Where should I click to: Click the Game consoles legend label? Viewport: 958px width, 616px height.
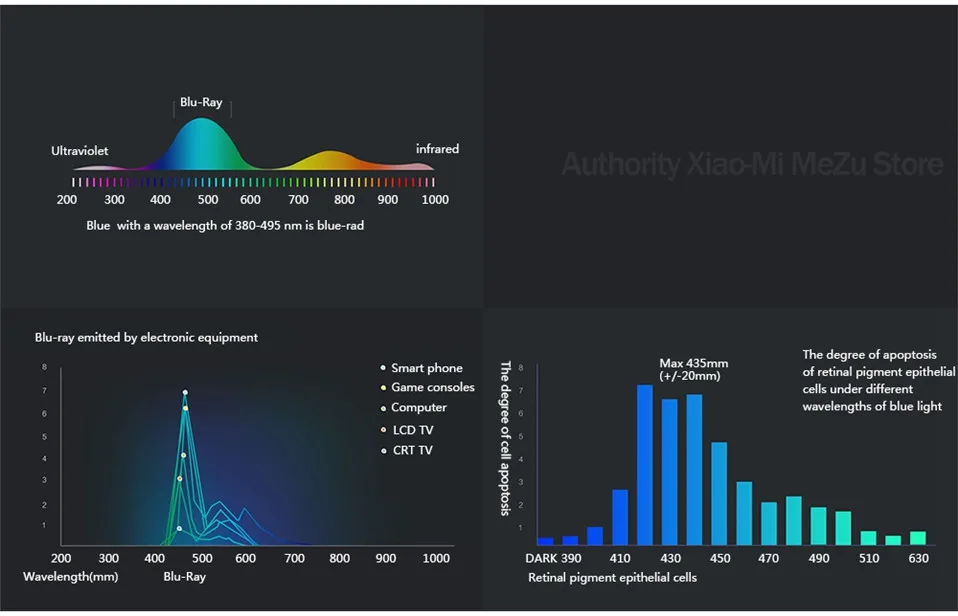pyautogui.click(x=433, y=387)
